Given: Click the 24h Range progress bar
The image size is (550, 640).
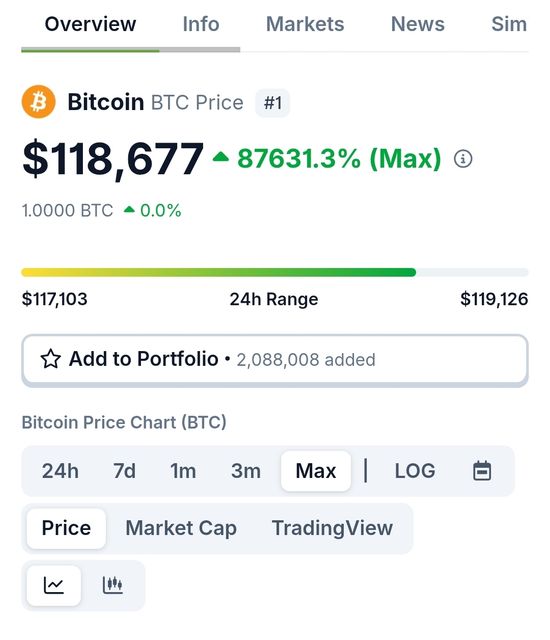Looking at the screenshot, I should click(275, 272).
